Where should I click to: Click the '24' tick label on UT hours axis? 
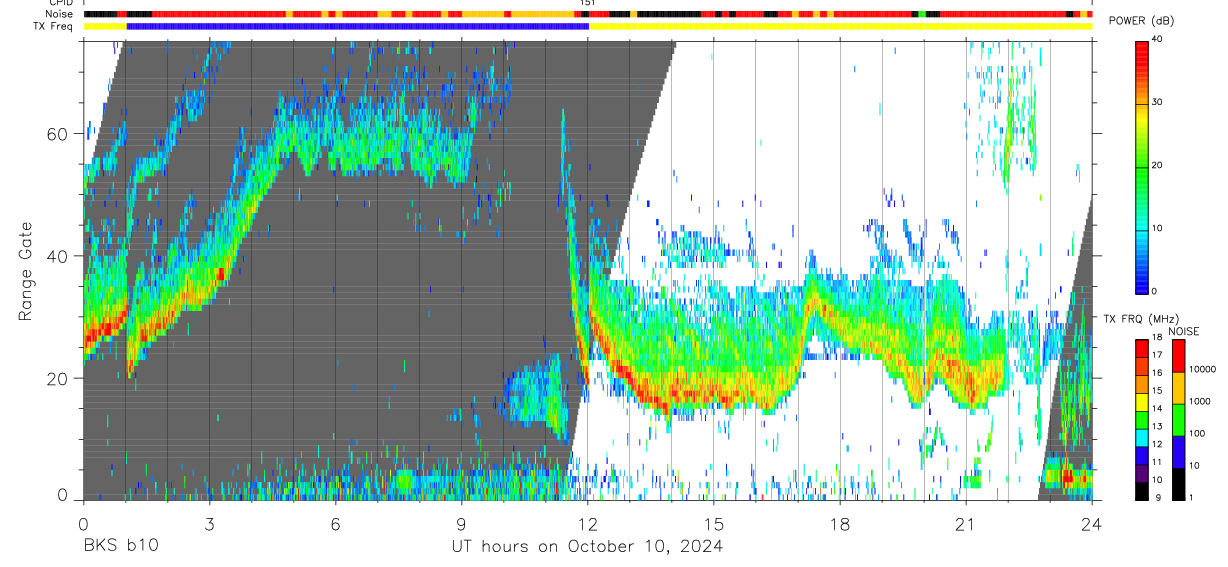(x=1091, y=524)
